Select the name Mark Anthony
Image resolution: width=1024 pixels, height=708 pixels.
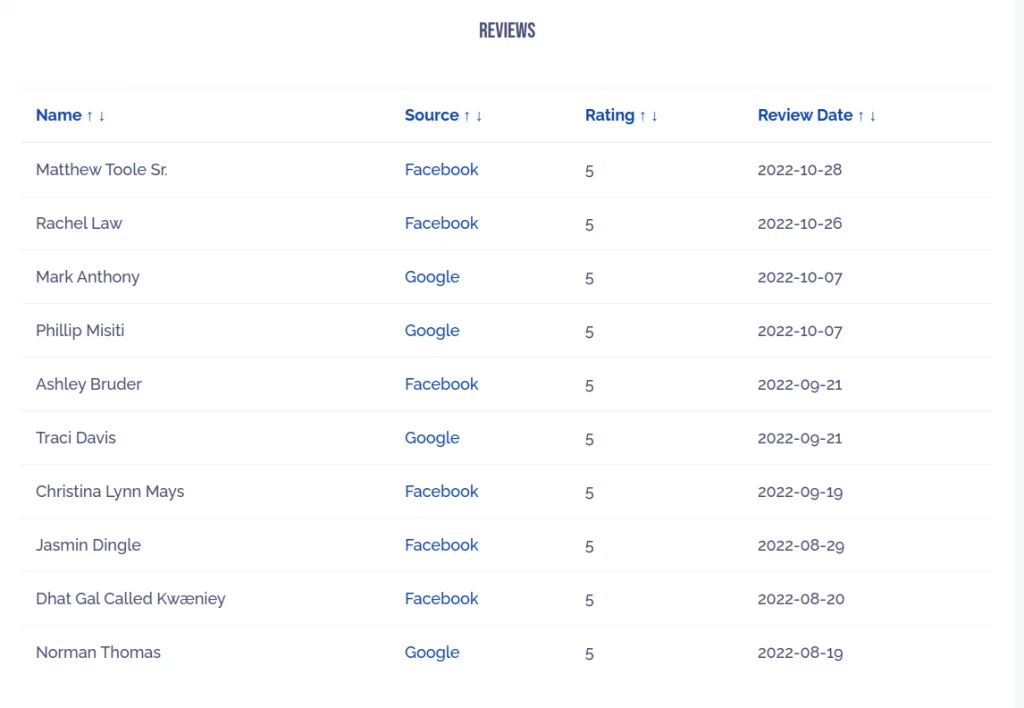point(88,277)
